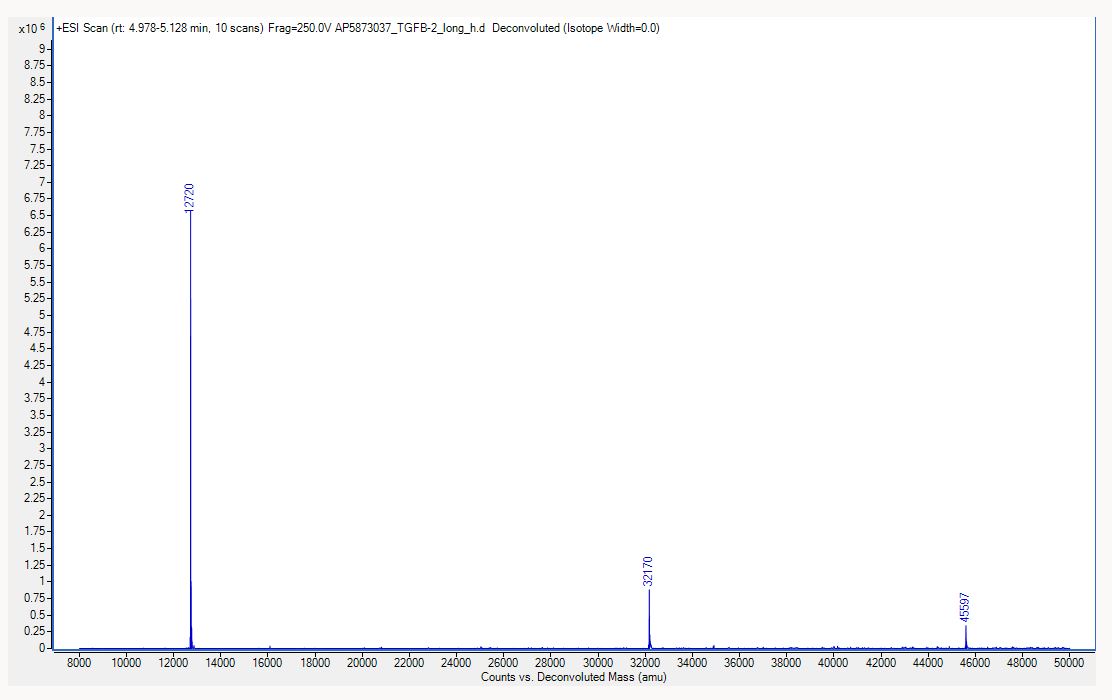Click the 26000 mass axis tick label
The image size is (1112, 700).
pos(502,662)
